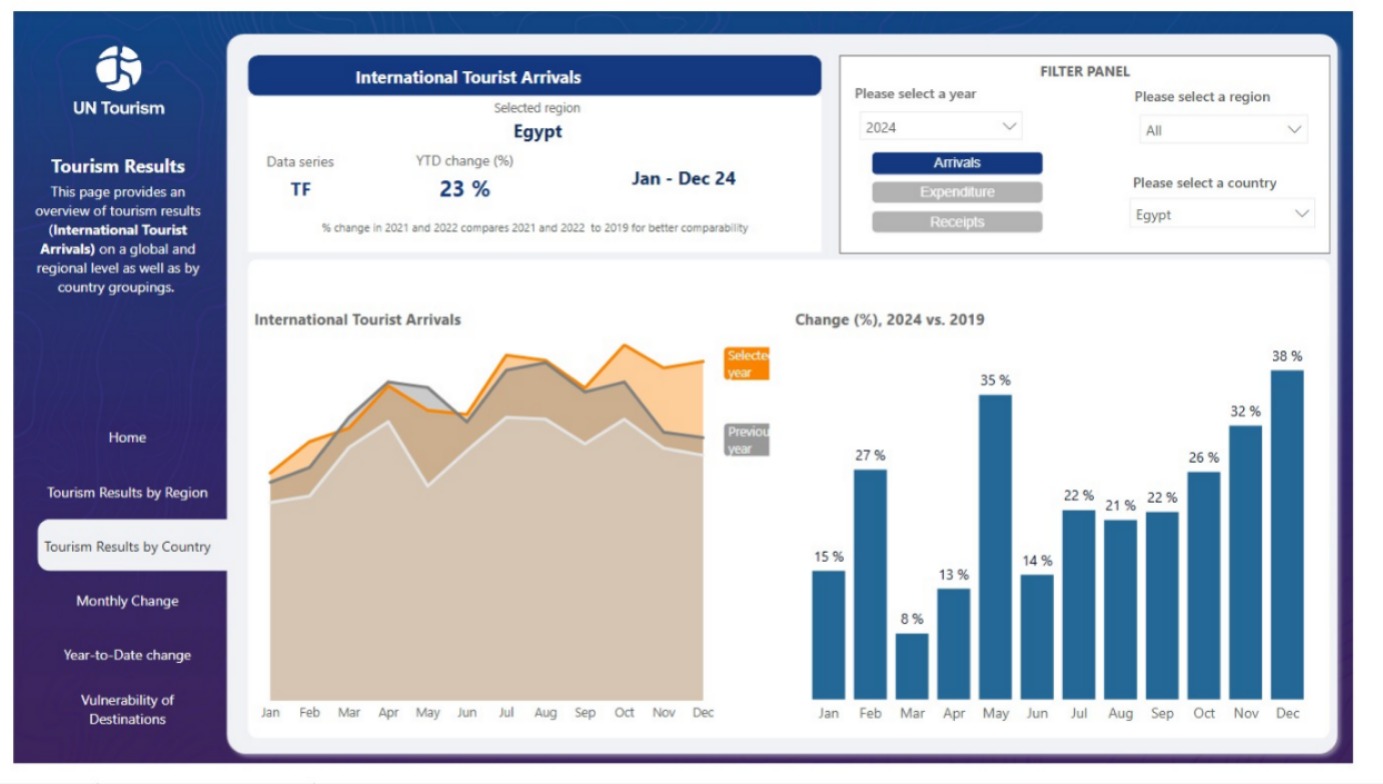Click the UN Tourism globe logo
The width and height of the screenshot is (1383, 784).
point(118,69)
